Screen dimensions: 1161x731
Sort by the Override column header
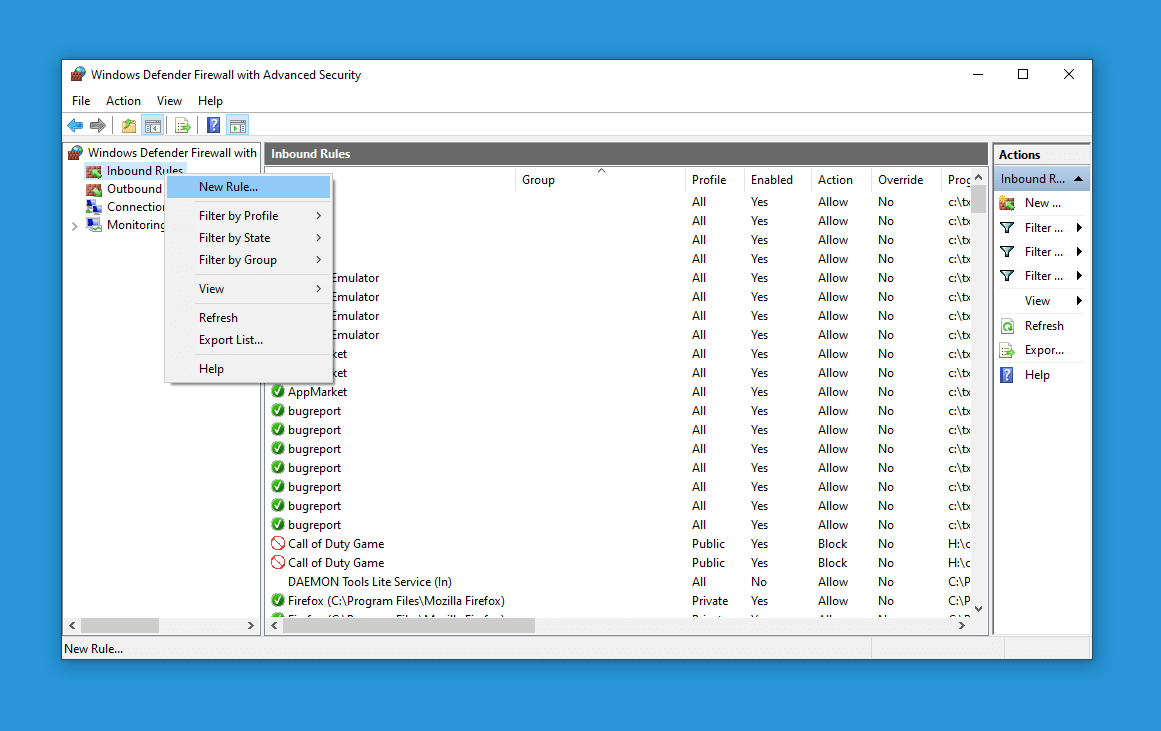click(906, 180)
